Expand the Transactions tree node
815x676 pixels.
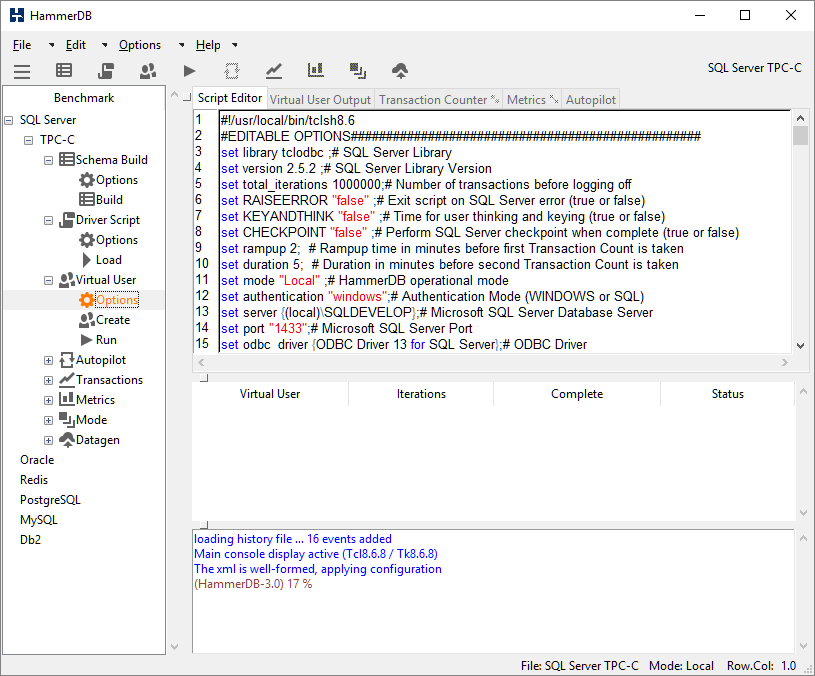click(48, 380)
